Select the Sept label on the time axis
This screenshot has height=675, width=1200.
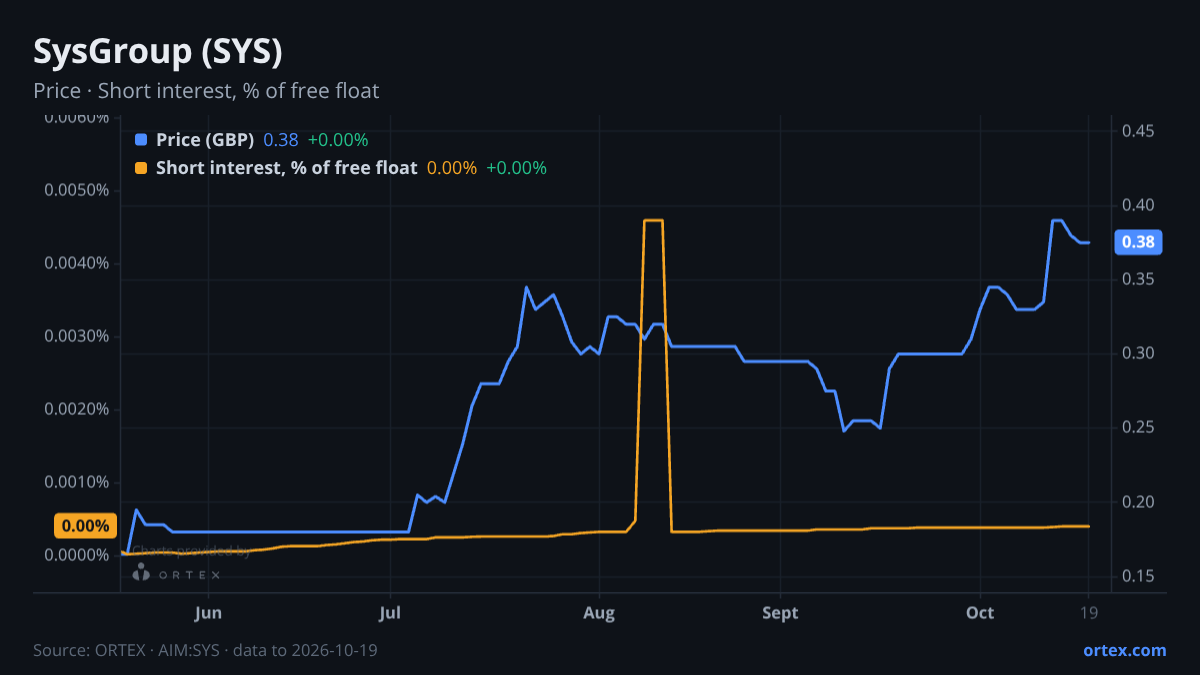tap(780, 613)
